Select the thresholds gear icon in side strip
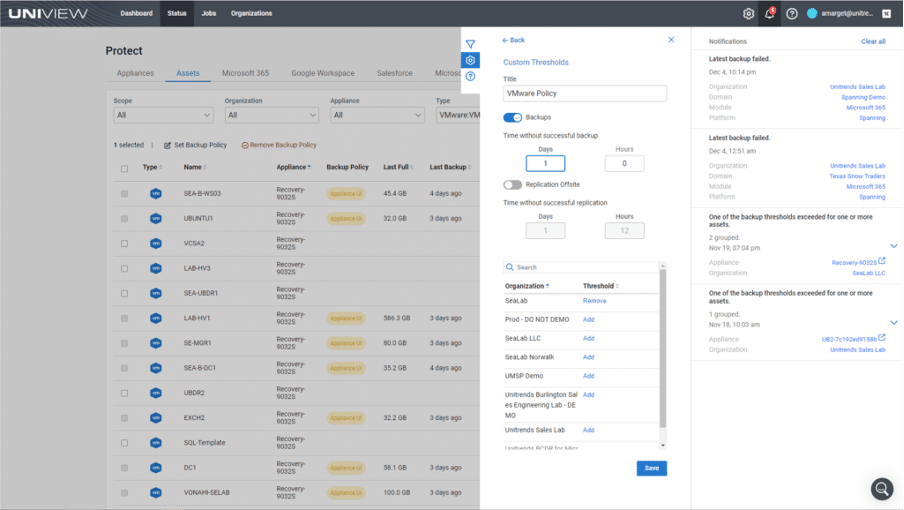 click(x=470, y=60)
